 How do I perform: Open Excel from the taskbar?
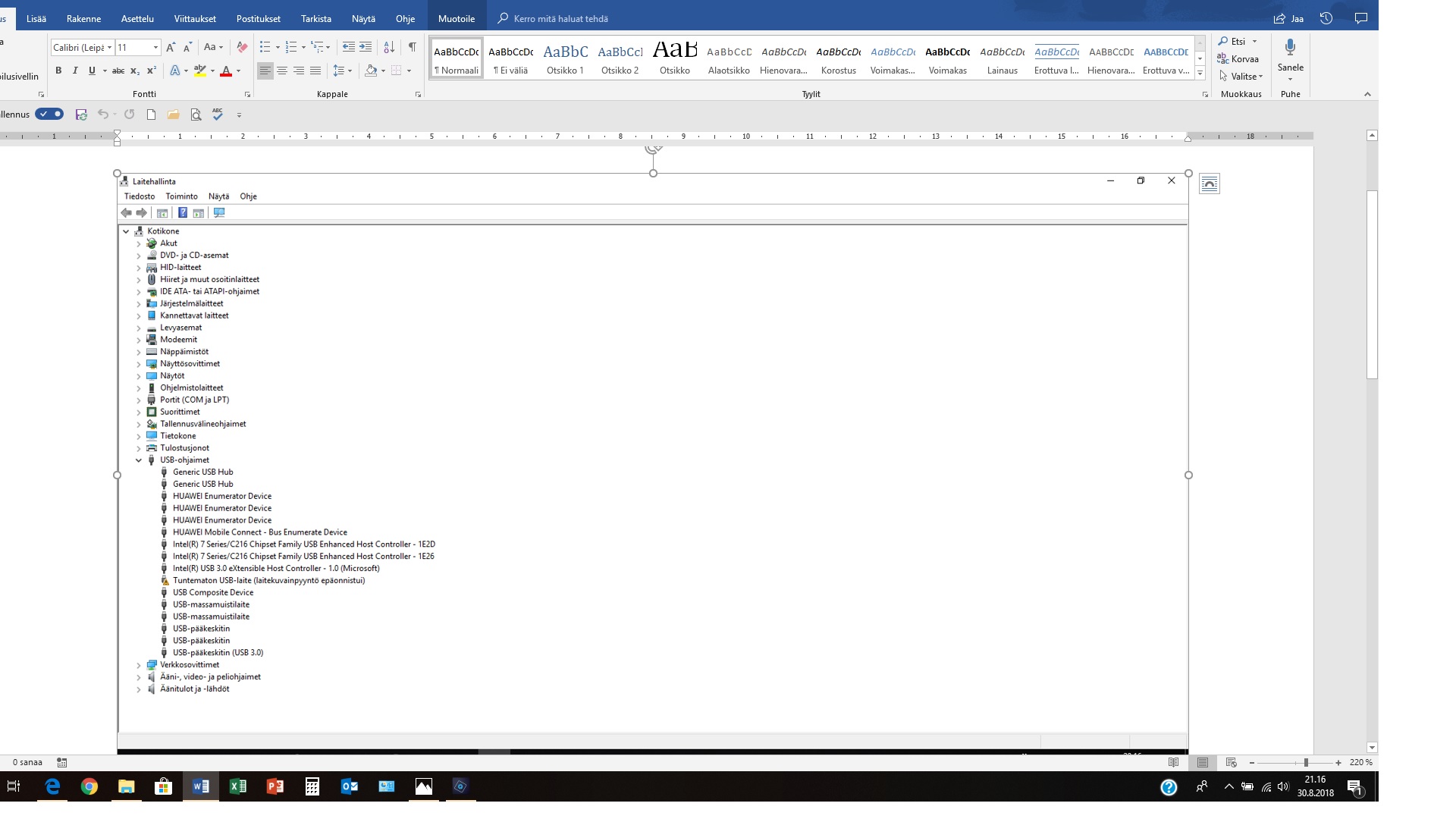(x=237, y=786)
